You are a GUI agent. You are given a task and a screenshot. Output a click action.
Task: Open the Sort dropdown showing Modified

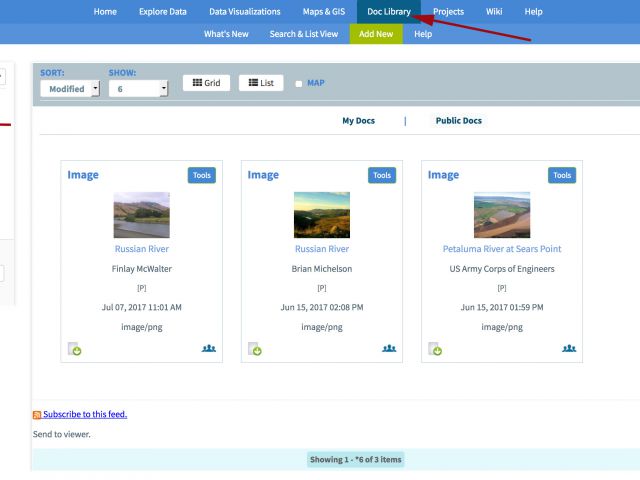pyautogui.click(x=70, y=89)
